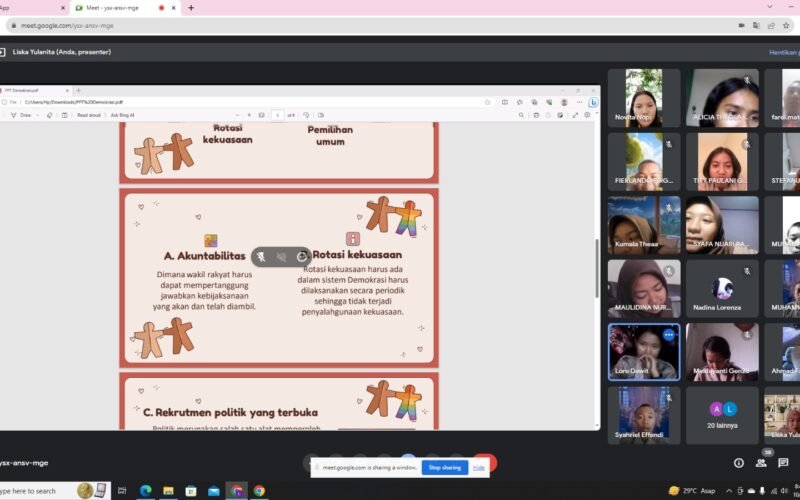
Task: Open a new Chrome tab with plus
Action: click(x=191, y=7)
